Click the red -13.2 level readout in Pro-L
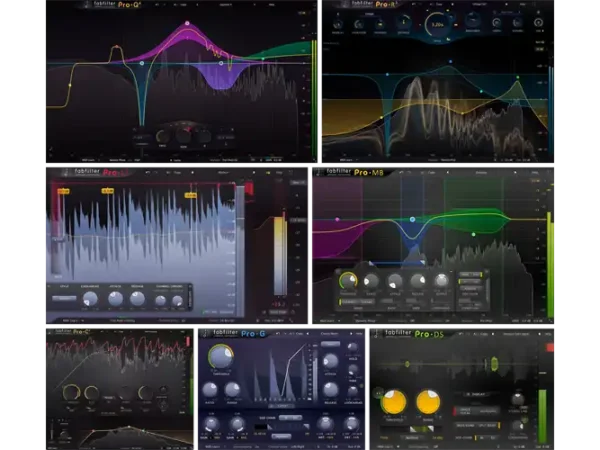 click(279, 305)
